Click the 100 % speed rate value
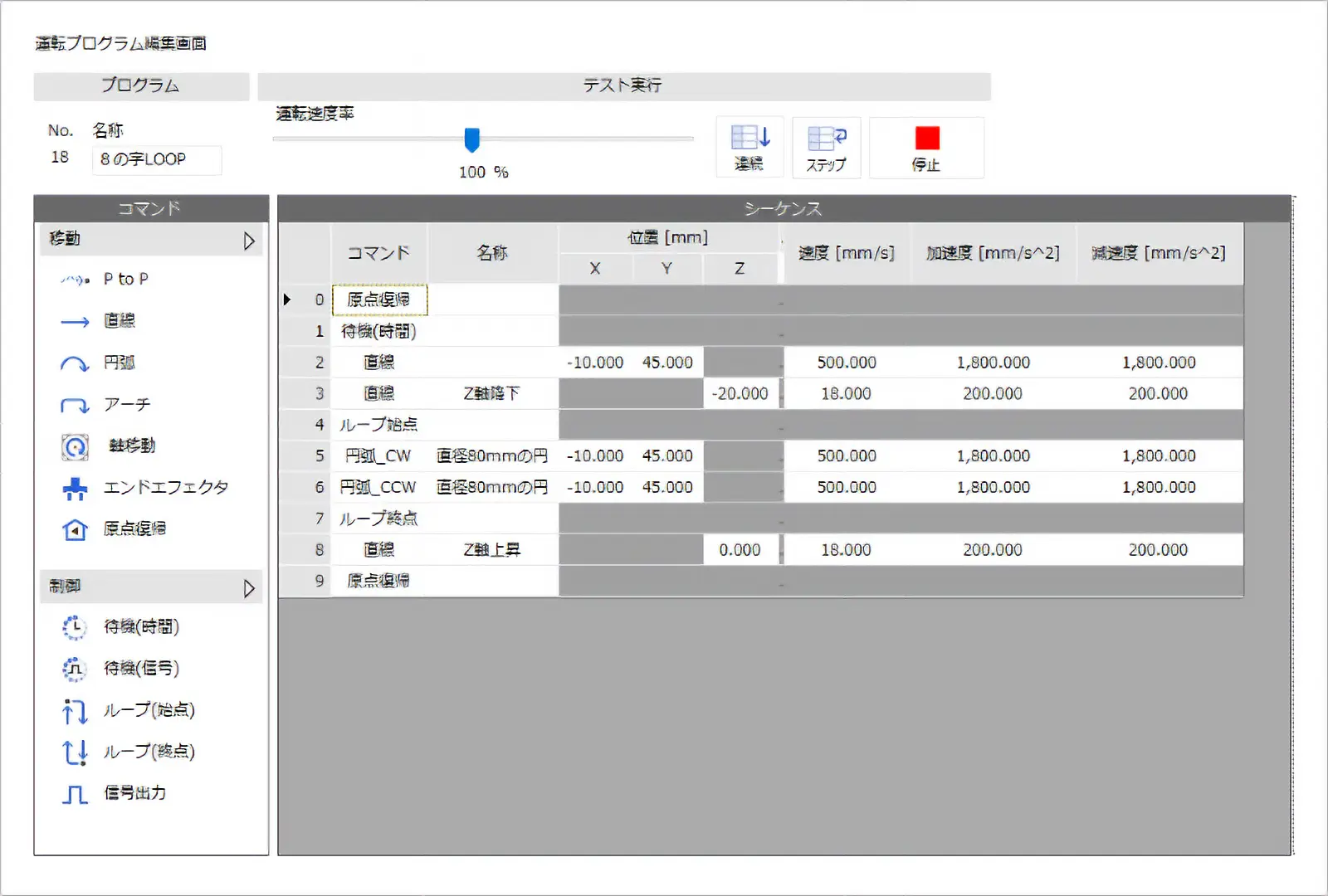The image size is (1328, 896). [484, 173]
